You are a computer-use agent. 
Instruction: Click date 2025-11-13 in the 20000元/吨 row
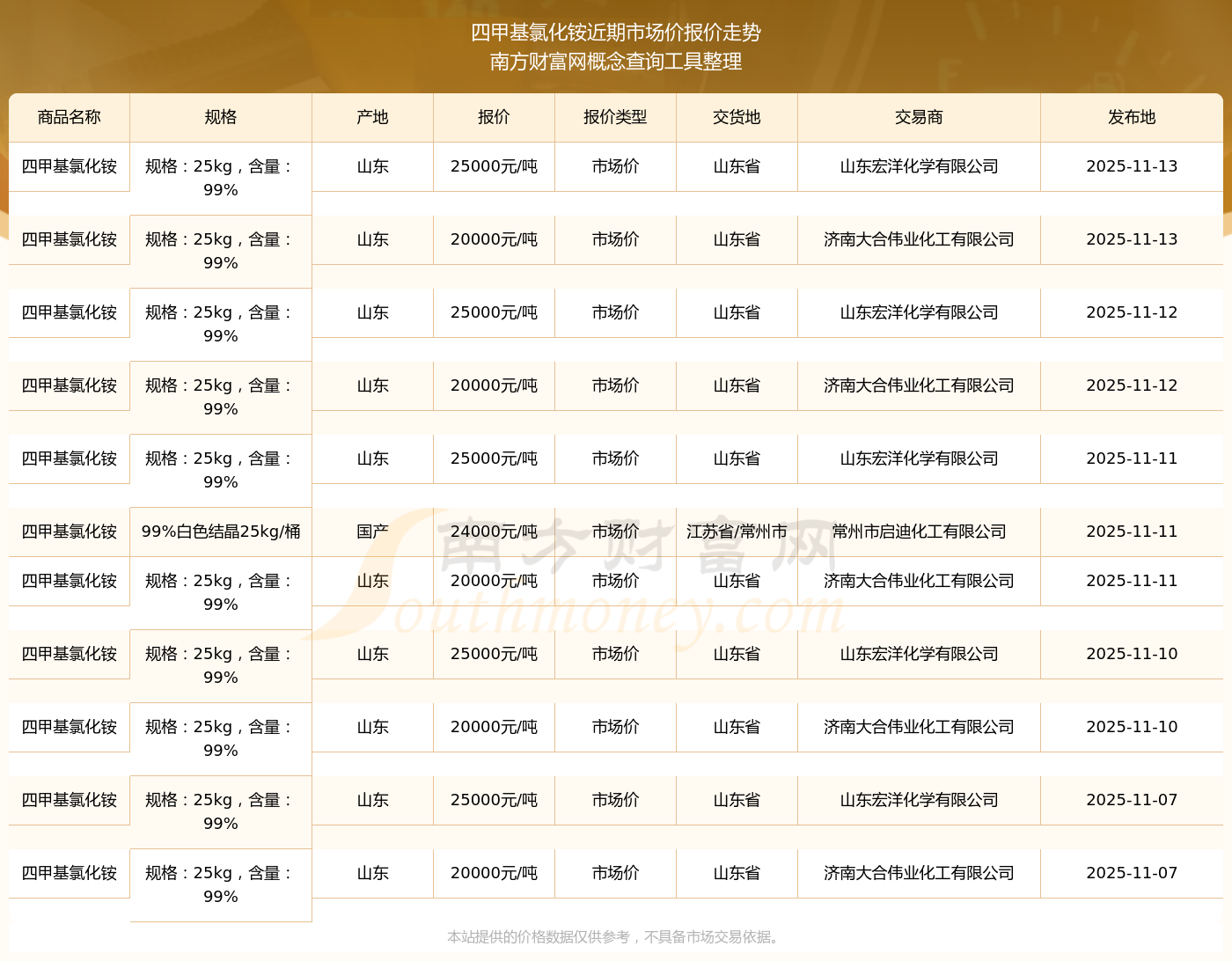pos(1132,239)
